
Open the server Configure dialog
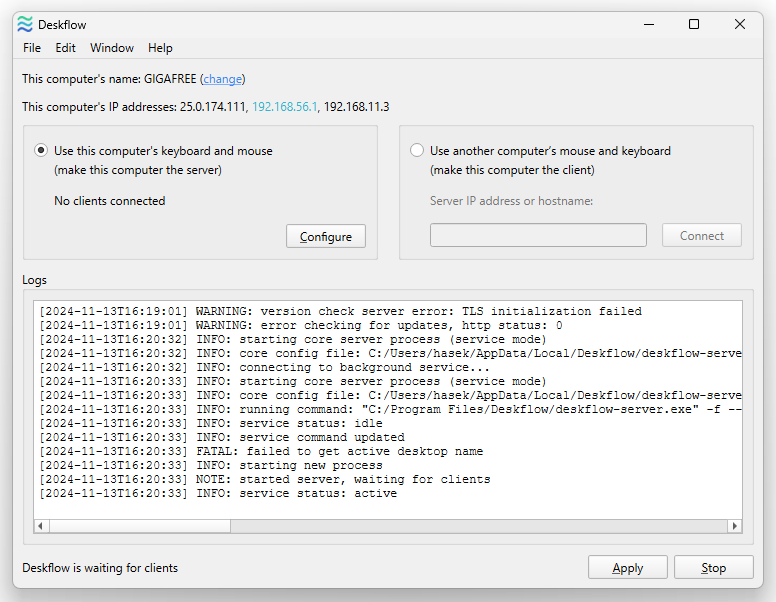point(326,236)
